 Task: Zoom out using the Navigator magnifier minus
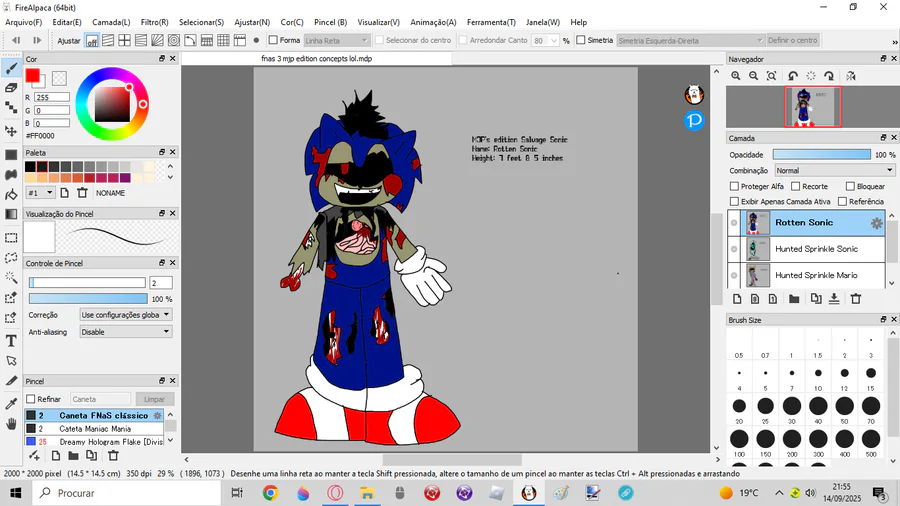[753, 76]
